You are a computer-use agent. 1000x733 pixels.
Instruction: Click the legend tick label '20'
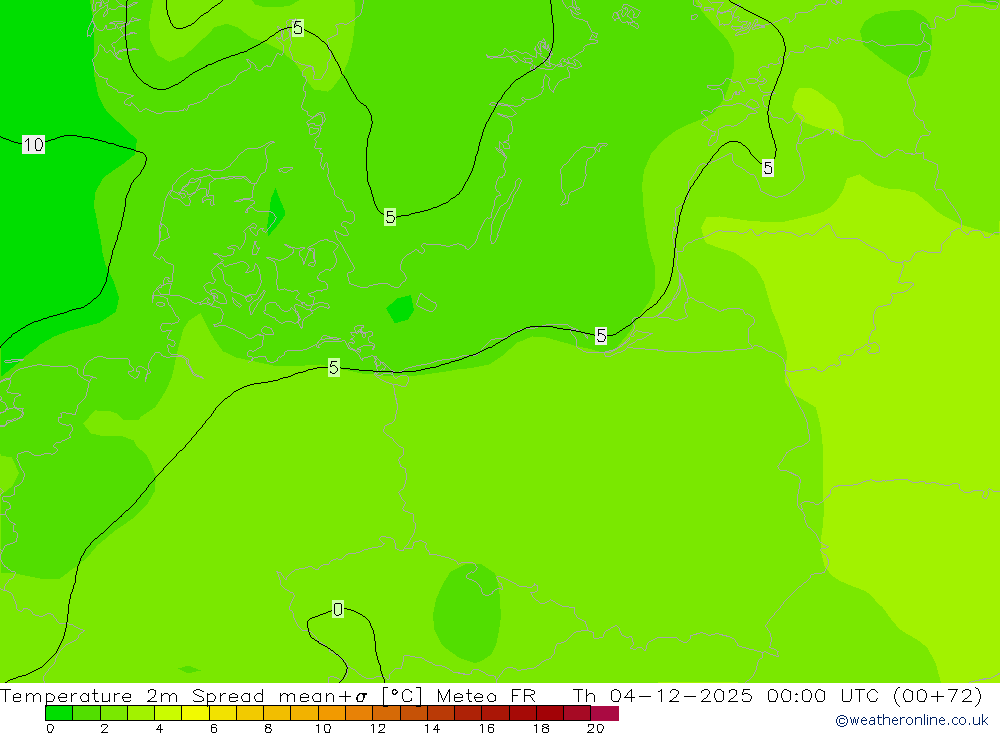595,728
